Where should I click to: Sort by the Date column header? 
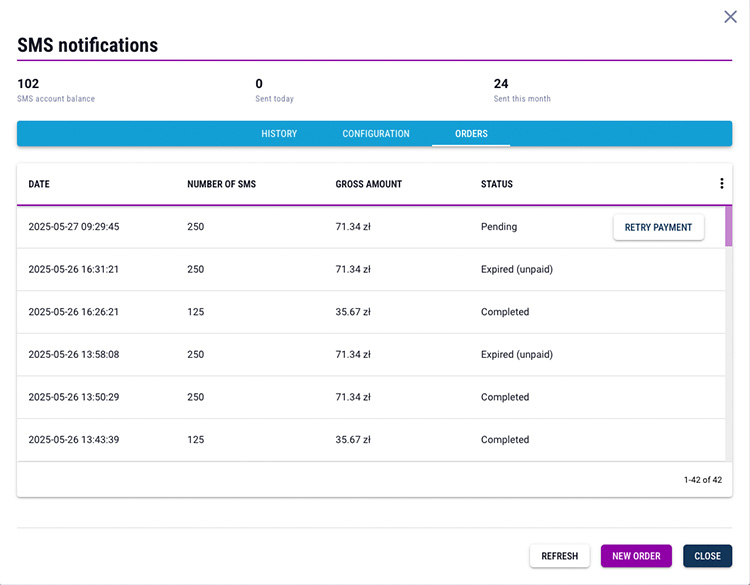click(x=39, y=184)
